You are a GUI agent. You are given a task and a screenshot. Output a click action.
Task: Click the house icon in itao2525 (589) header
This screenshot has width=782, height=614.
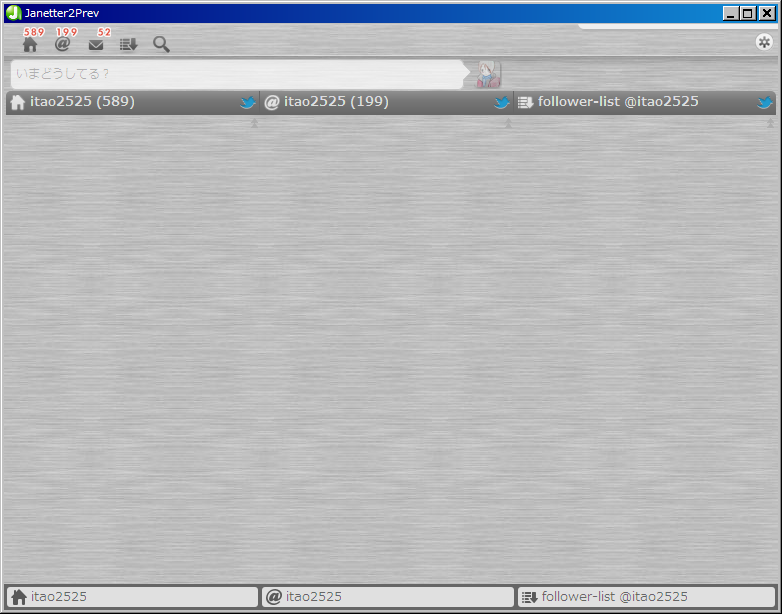(x=17, y=102)
